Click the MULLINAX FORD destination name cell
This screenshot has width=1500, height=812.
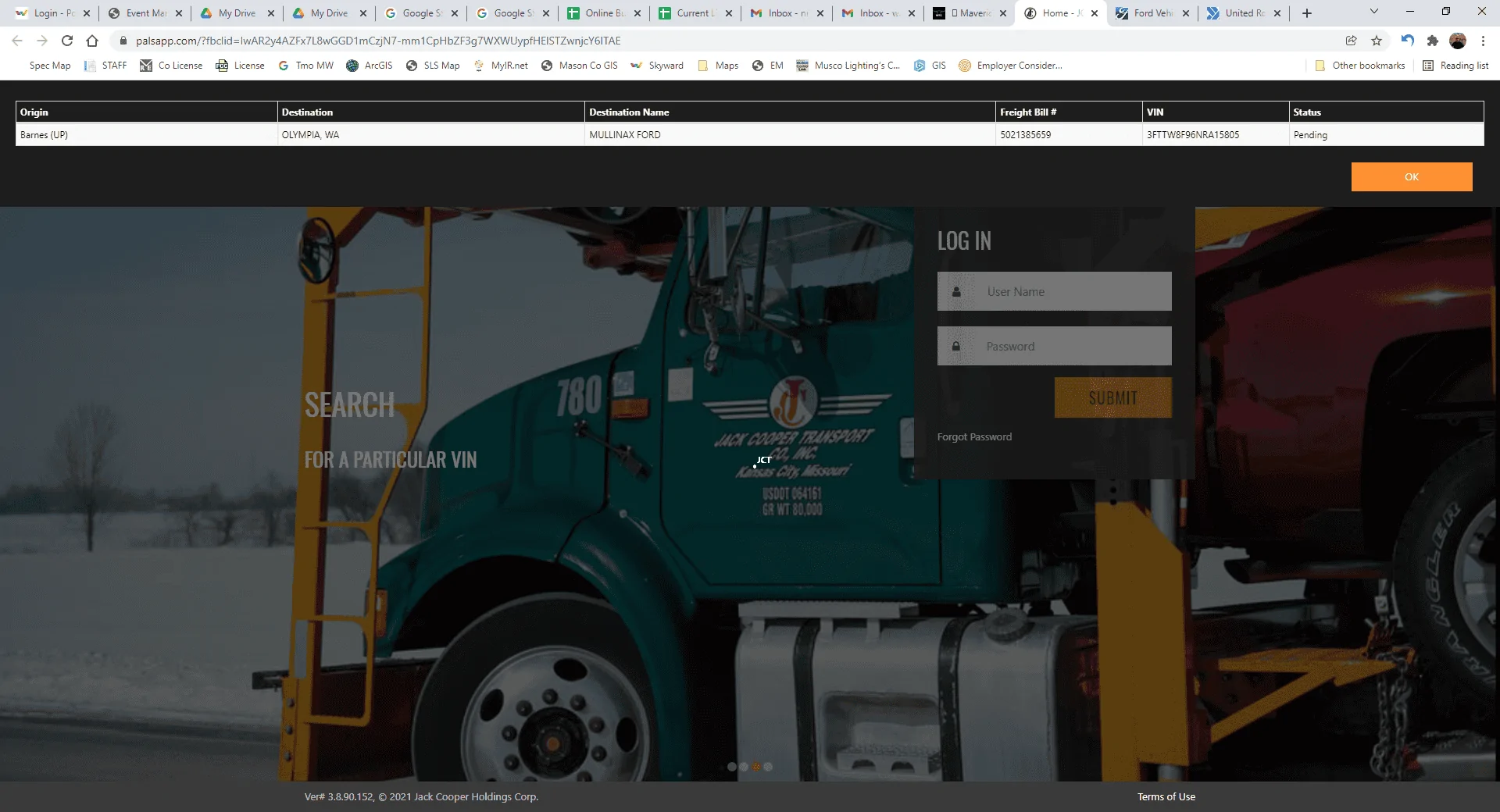pyautogui.click(x=790, y=135)
